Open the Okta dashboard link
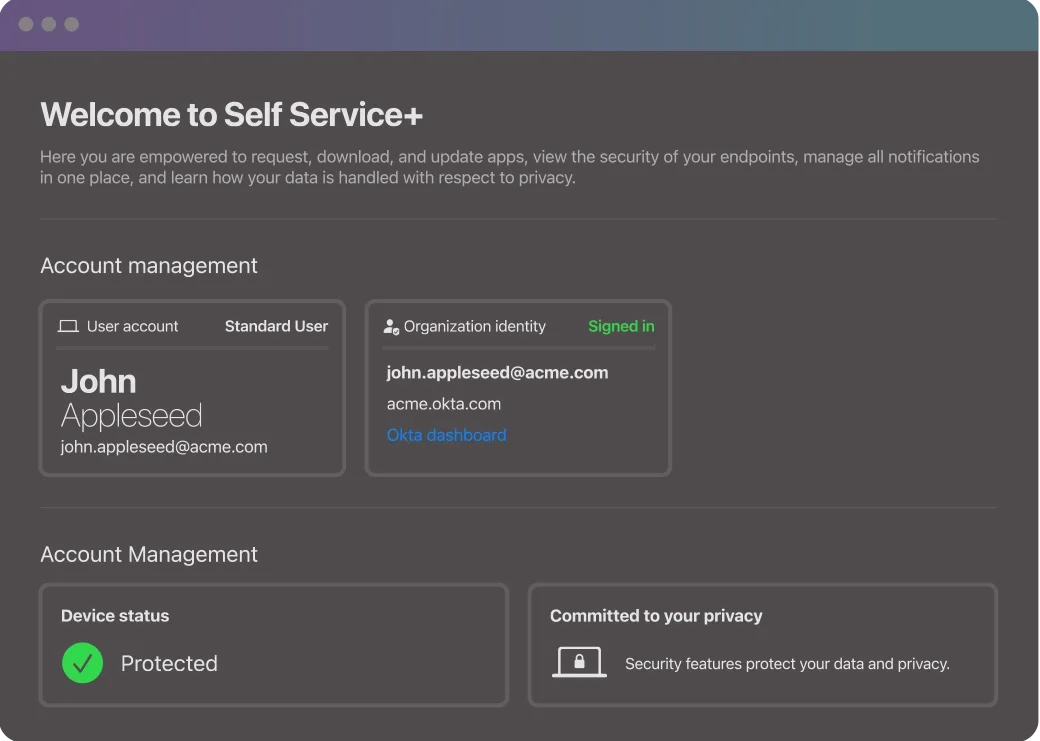Viewport: 1040px width, 741px height. click(446, 435)
